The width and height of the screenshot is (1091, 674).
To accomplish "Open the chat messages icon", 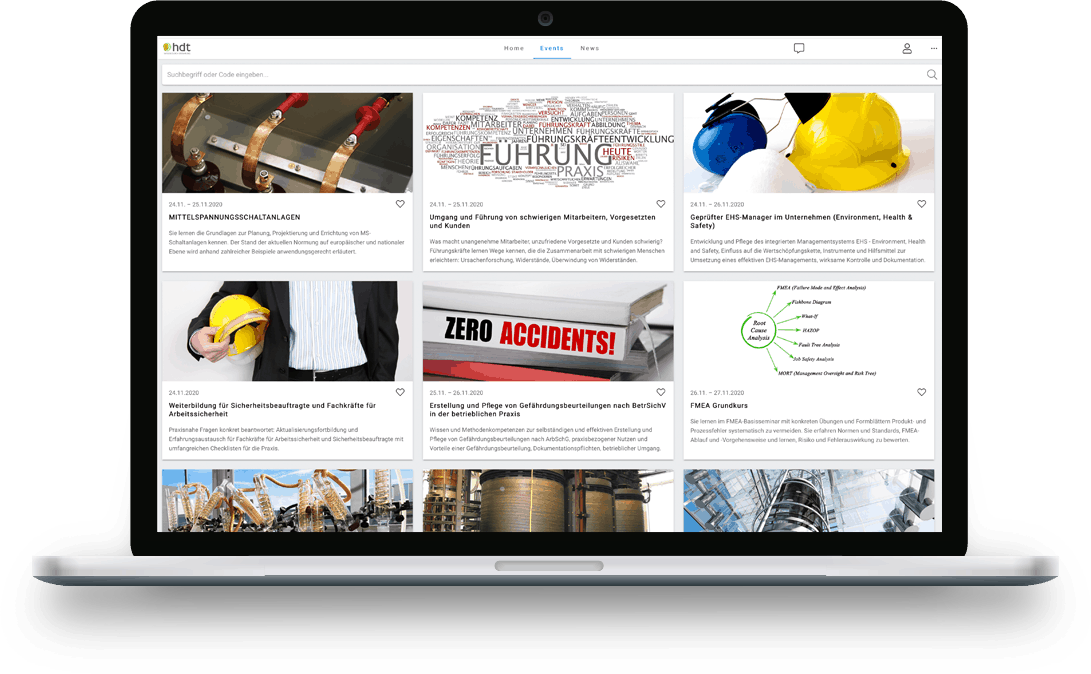I will (x=799, y=48).
